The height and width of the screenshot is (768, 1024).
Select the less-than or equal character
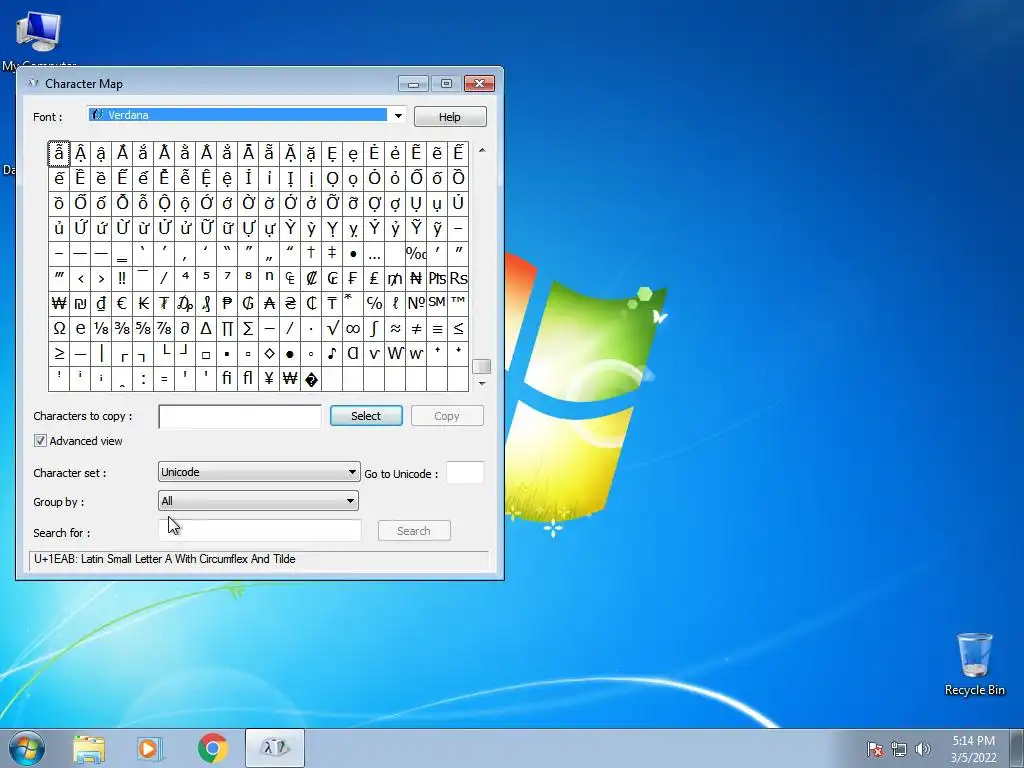pyautogui.click(x=458, y=328)
